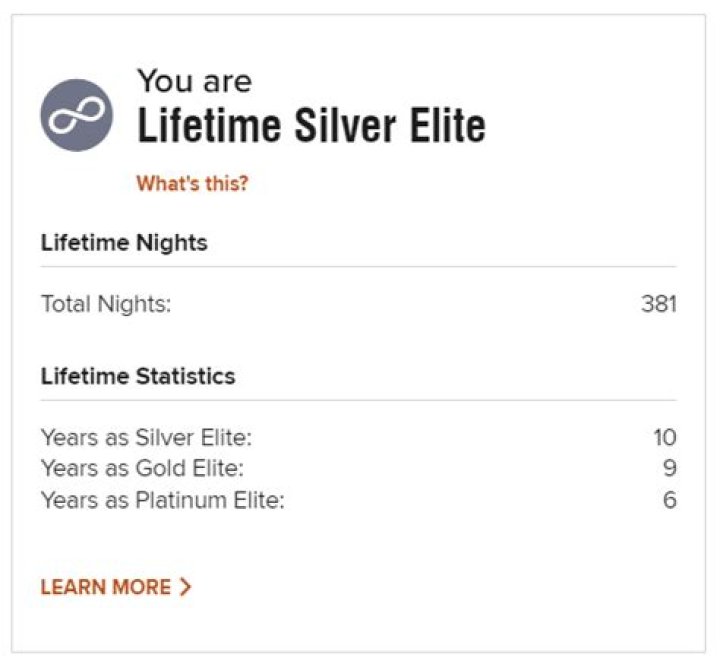720x664 pixels.
Task: Click the divider line under Lifetime Statistics
Action: (x=358, y=400)
